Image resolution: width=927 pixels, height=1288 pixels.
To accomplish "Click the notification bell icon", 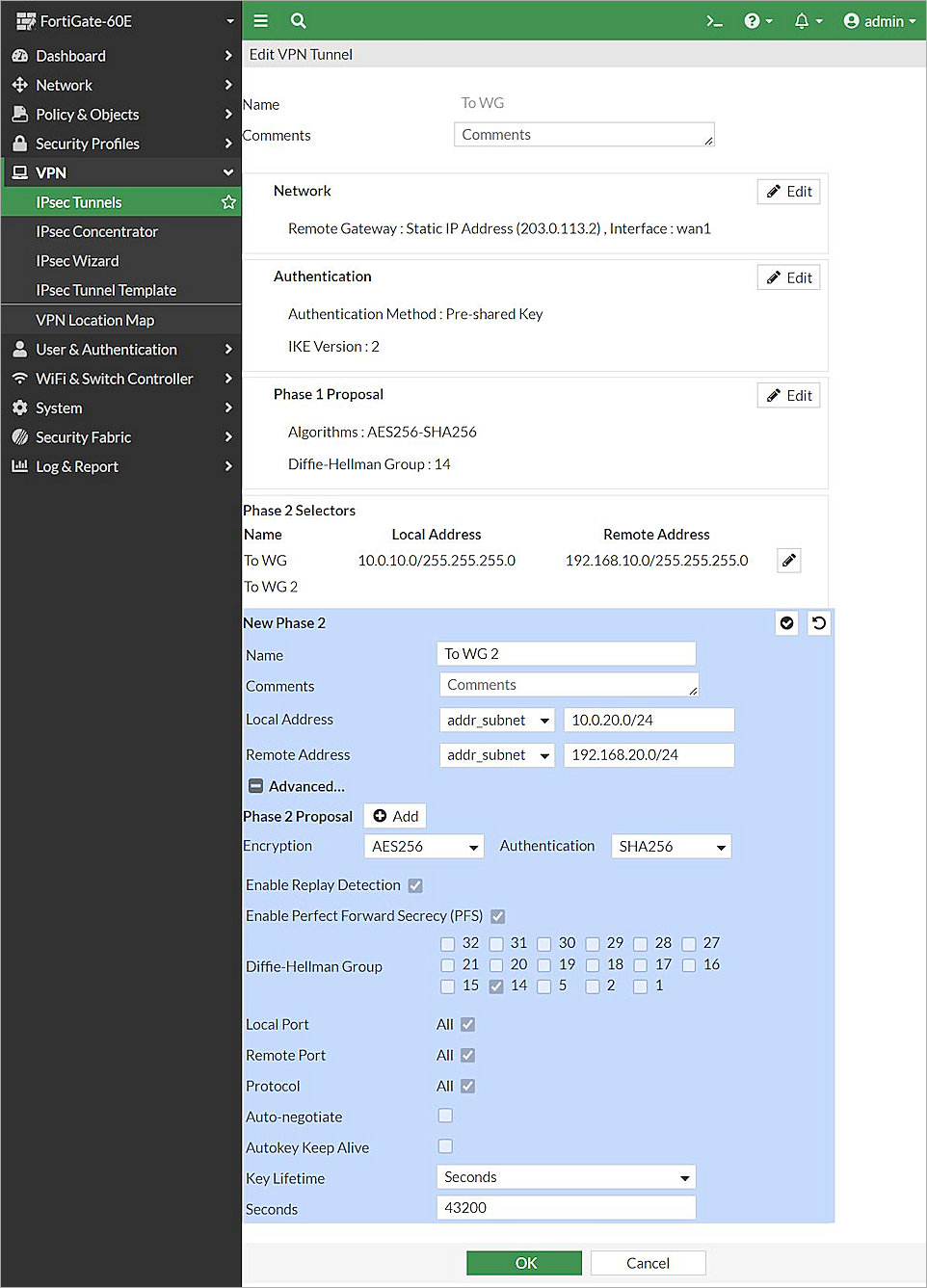I will pos(803,20).
